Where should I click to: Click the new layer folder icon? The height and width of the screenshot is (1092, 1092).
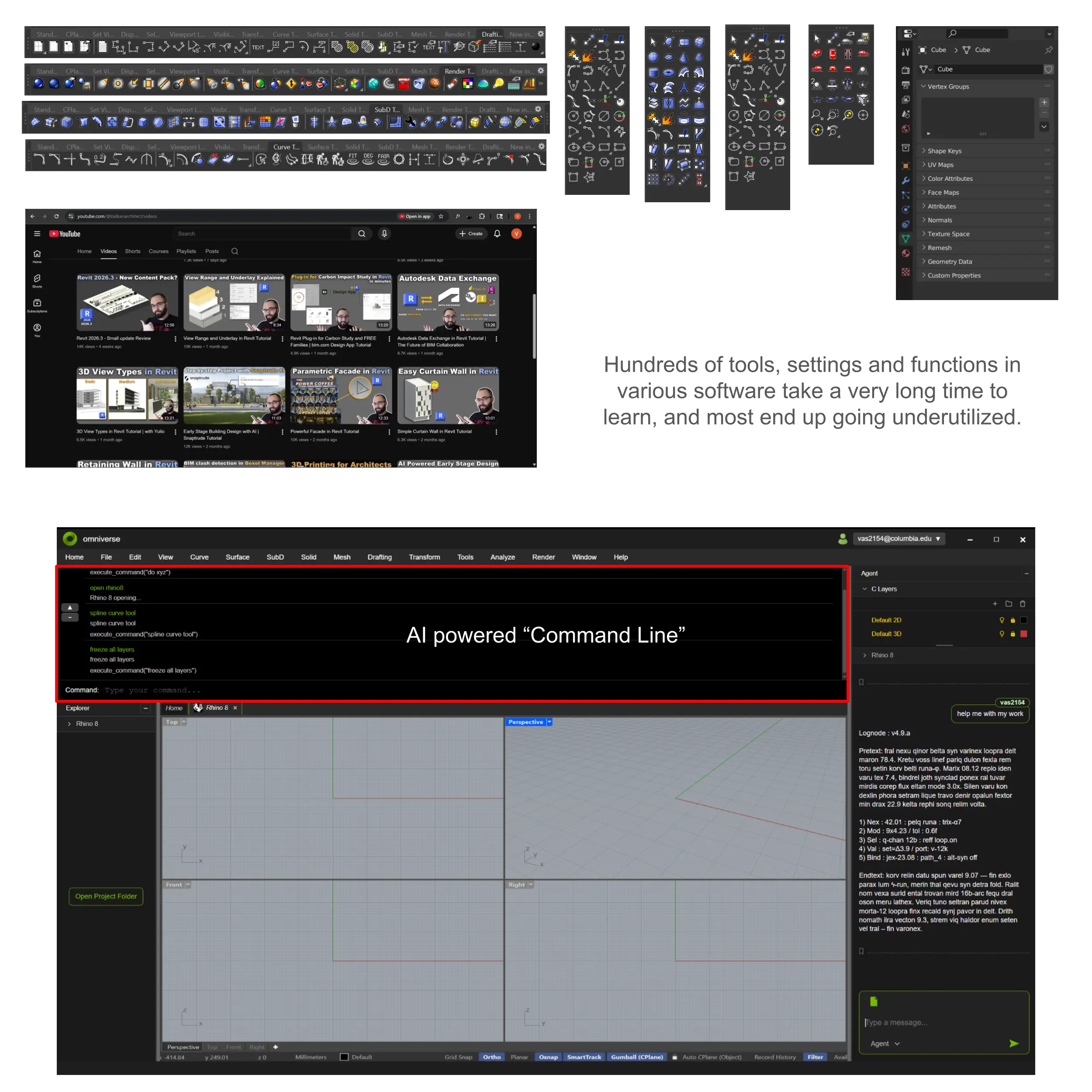point(1008,604)
